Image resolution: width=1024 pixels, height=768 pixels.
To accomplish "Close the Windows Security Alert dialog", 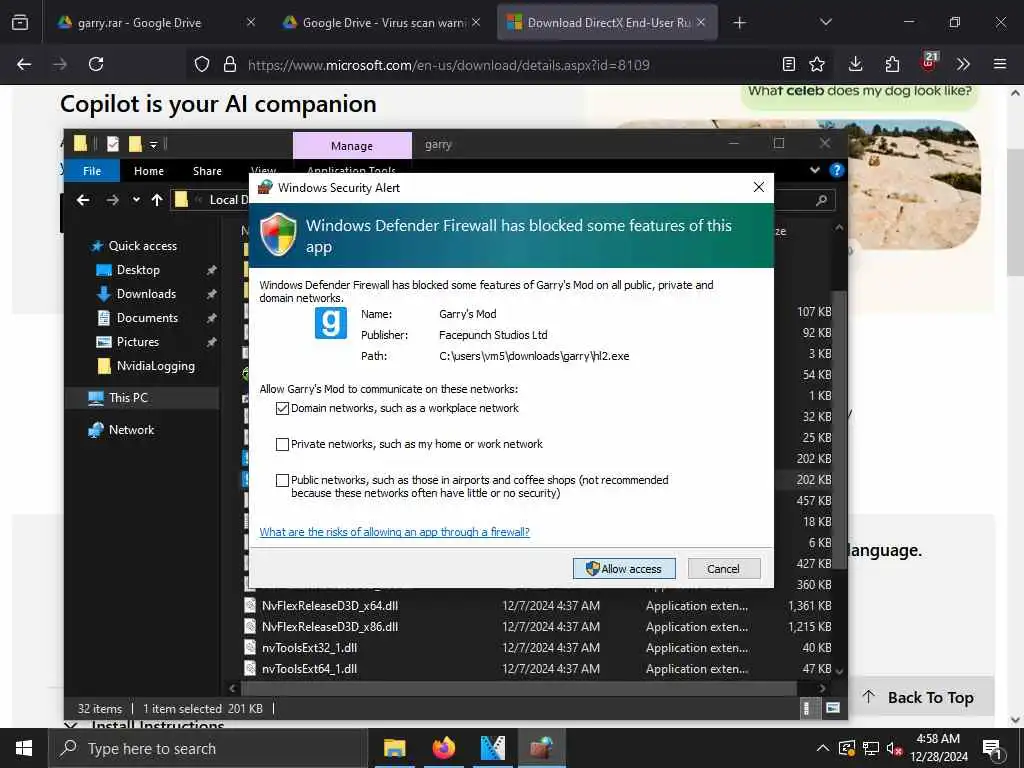I will 758,187.
